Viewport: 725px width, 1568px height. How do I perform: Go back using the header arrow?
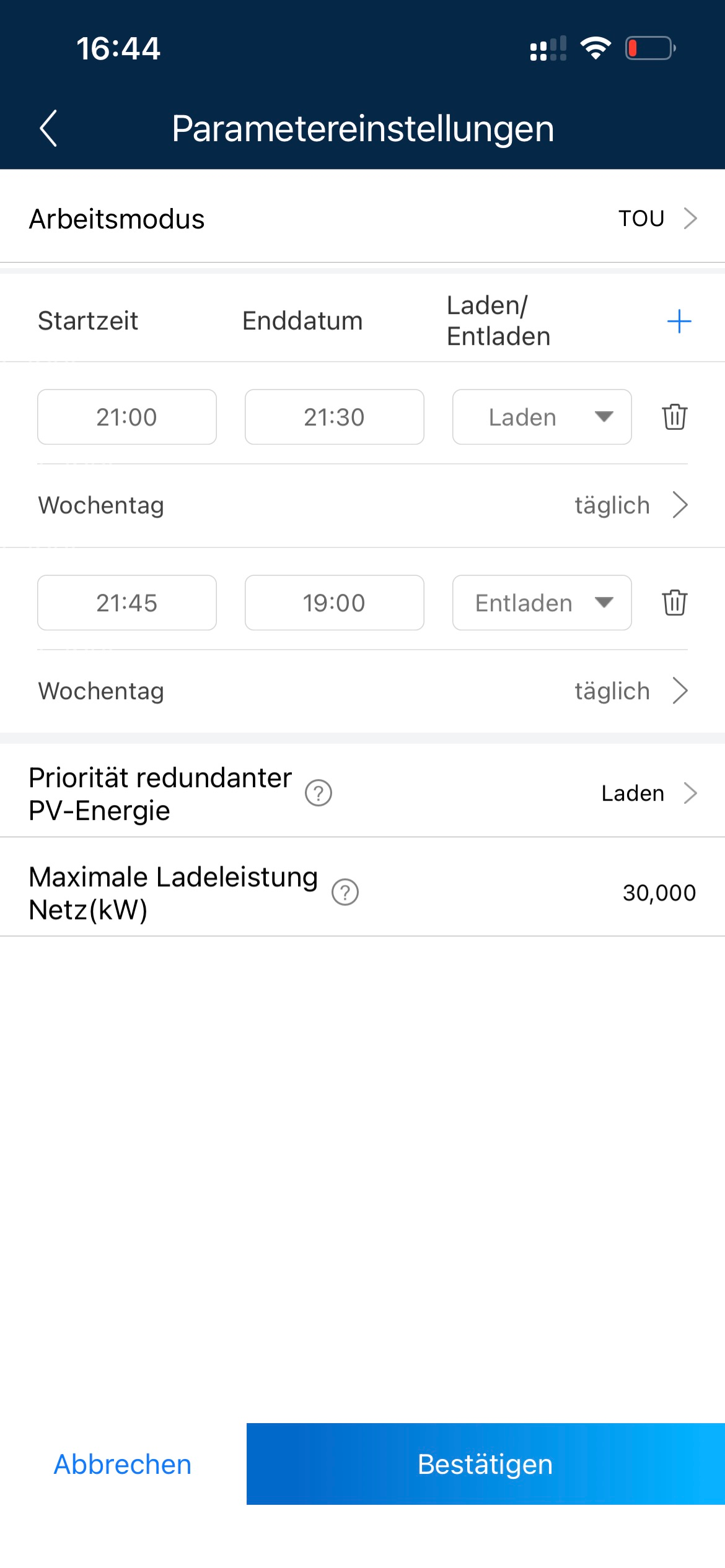[x=48, y=128]
